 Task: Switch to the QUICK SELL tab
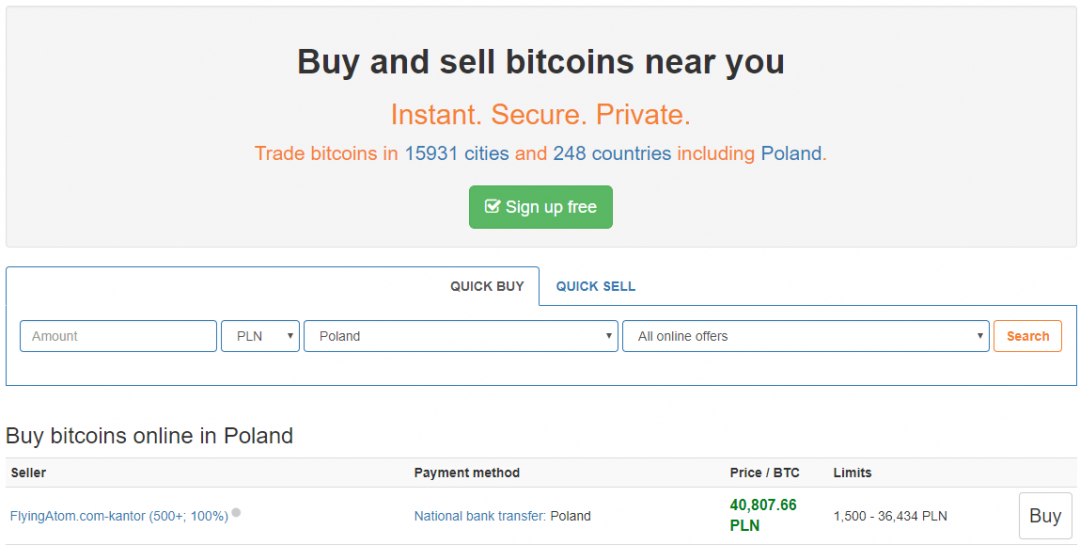595,286
